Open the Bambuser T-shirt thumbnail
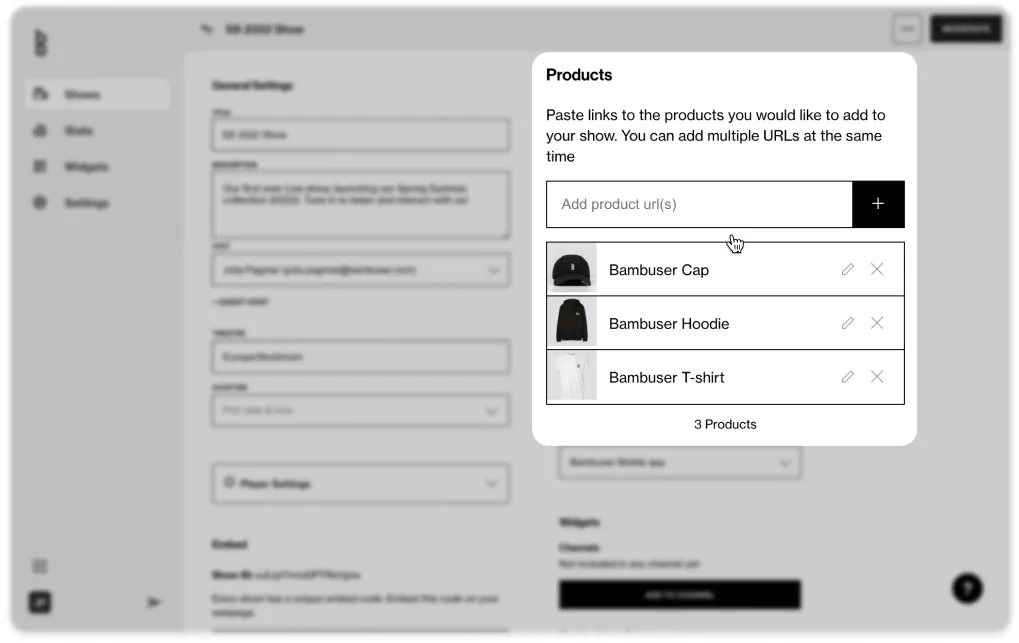Viewport: 1019px width, 643px height. coord(572,377)
